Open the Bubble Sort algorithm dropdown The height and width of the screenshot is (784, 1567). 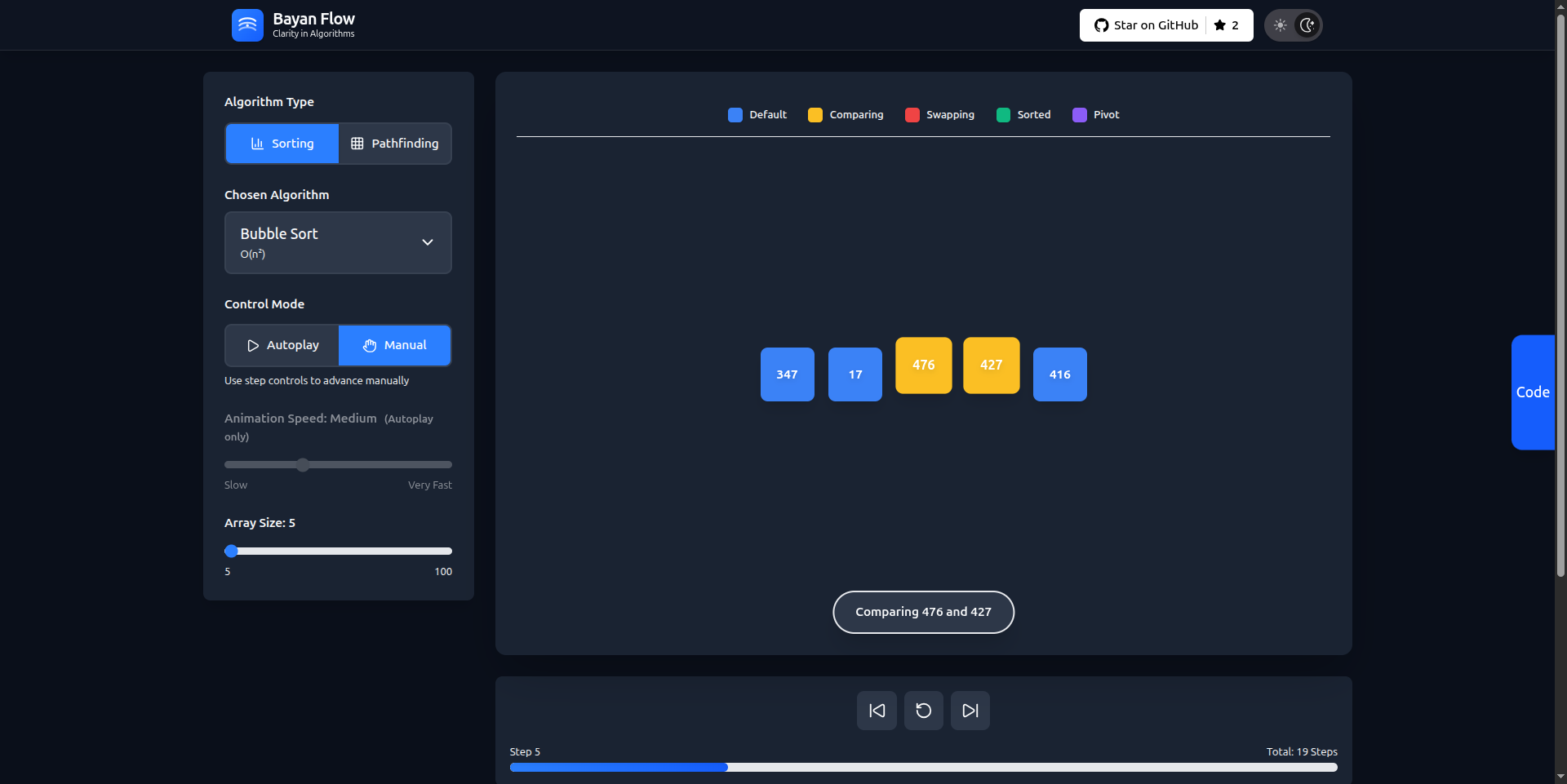coord(338,242)
